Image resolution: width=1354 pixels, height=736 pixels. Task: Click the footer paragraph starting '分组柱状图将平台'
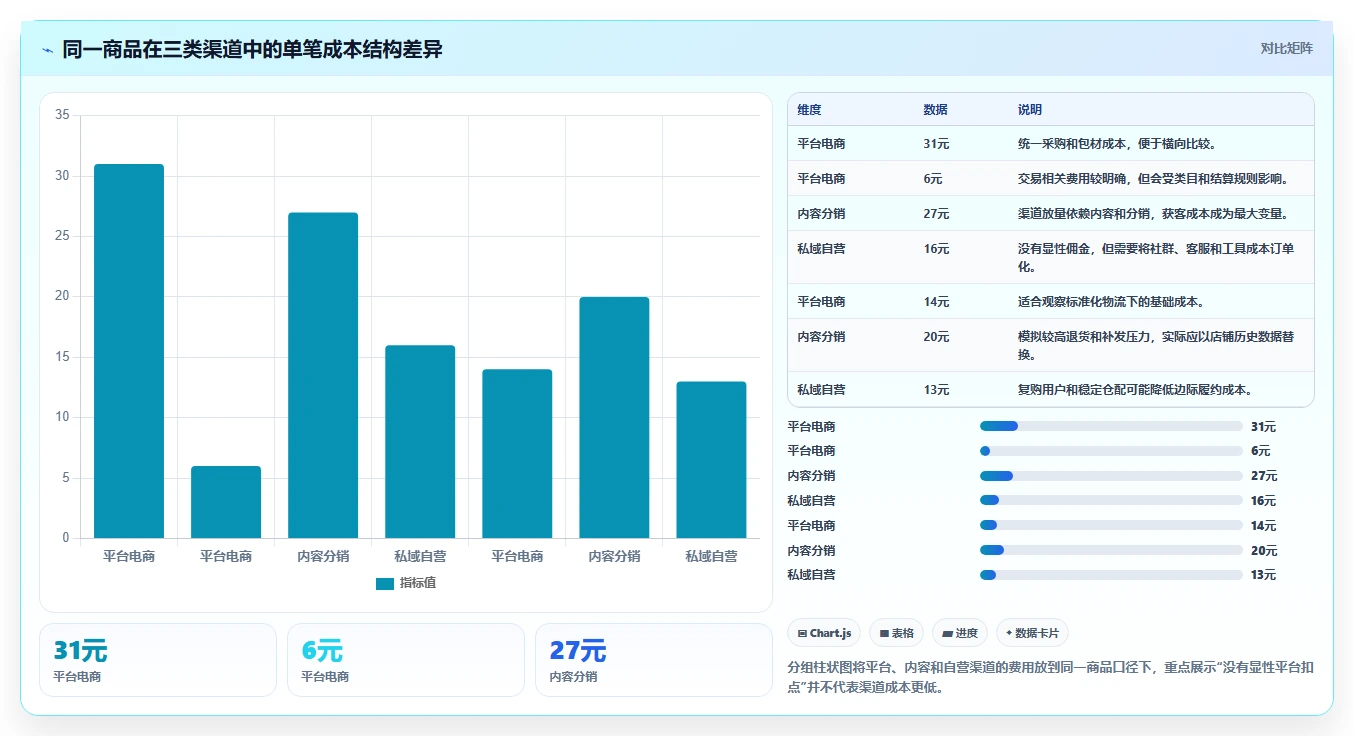click(1050, 678)
